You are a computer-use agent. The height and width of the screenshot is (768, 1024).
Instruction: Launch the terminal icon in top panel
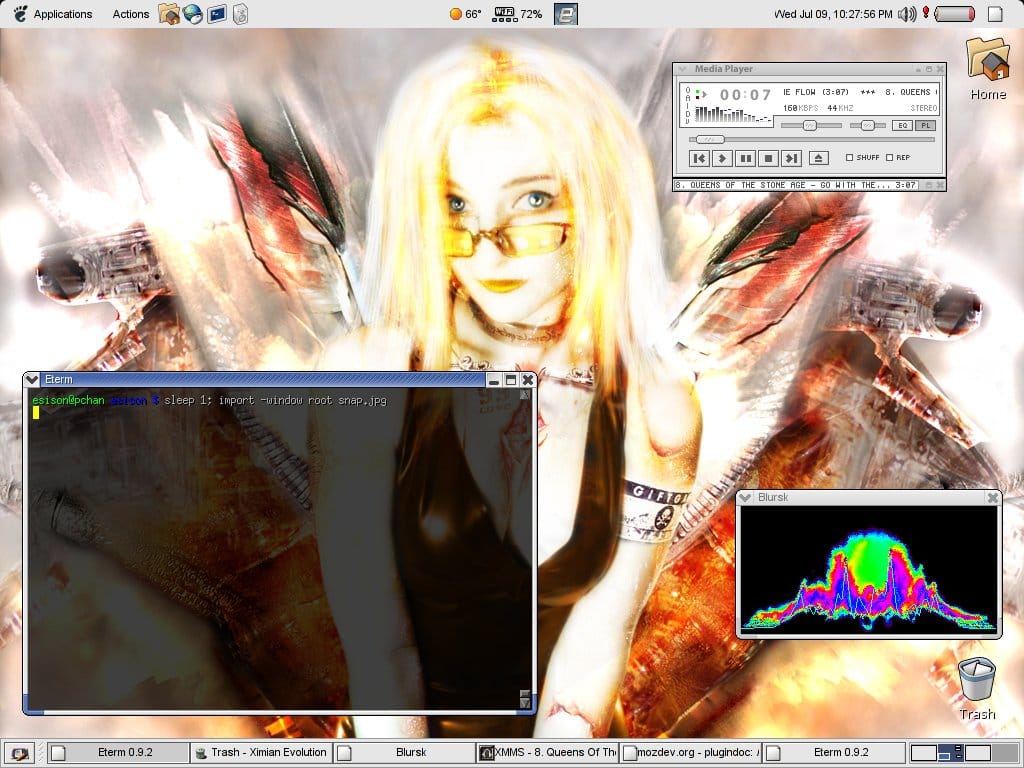(217, 14)
